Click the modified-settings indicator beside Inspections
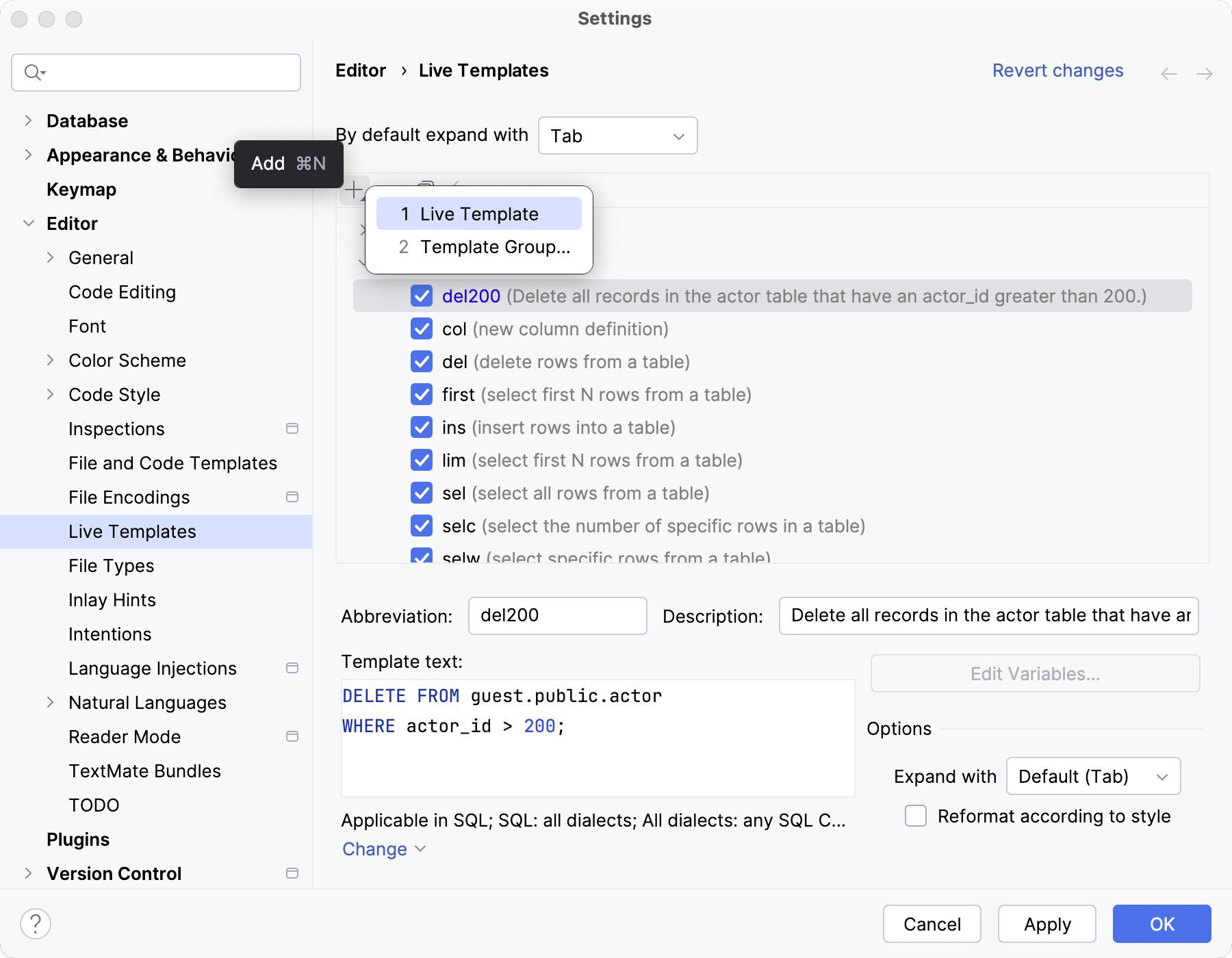 coord(293,429)
